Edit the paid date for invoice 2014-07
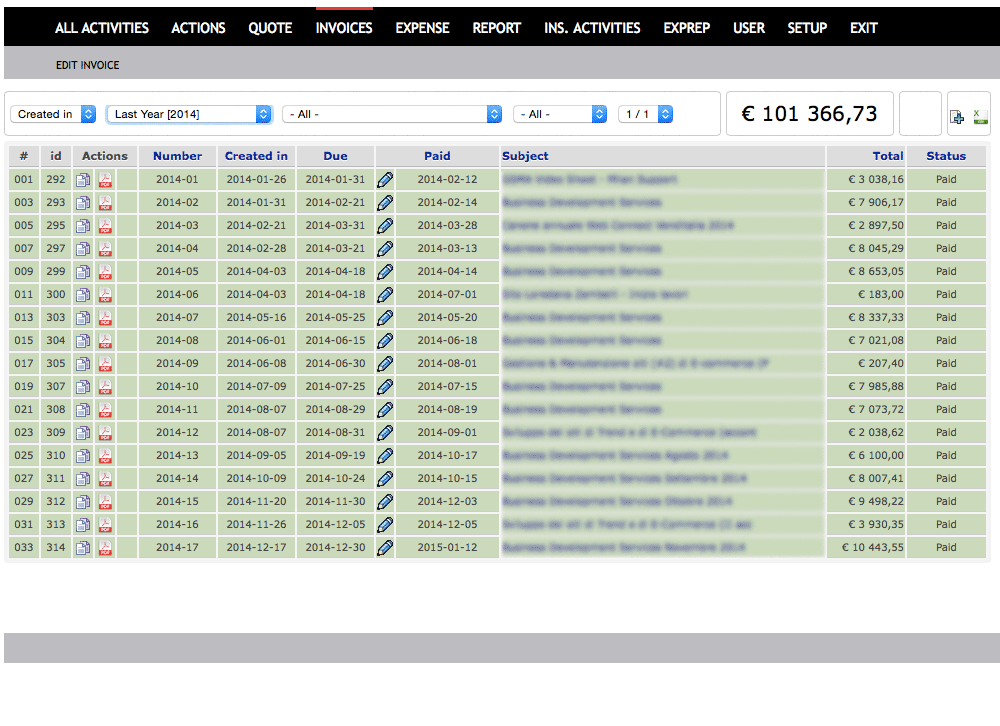 [x=385, y=318]
